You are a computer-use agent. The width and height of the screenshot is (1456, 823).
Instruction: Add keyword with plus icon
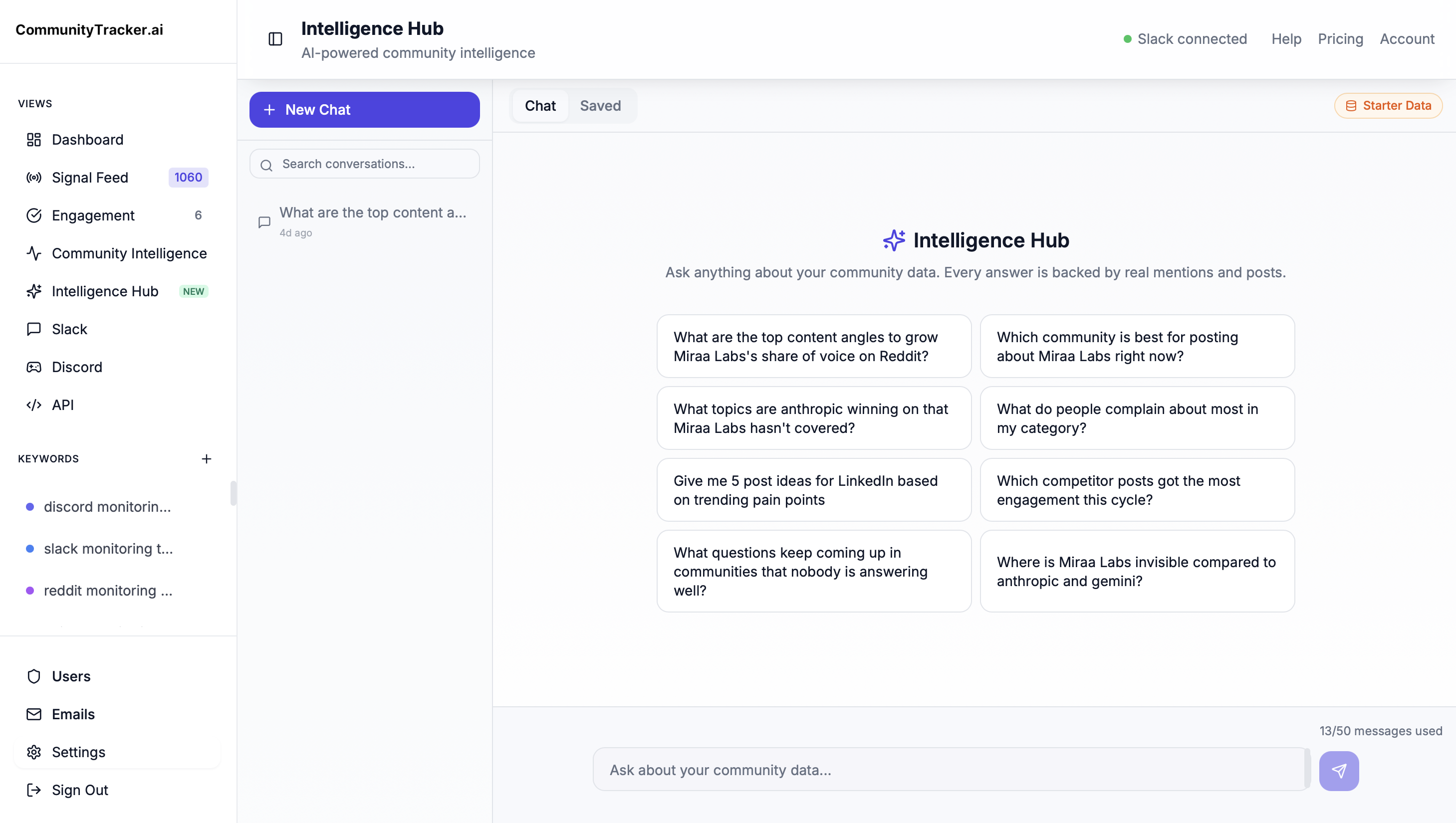click(207, 458)
